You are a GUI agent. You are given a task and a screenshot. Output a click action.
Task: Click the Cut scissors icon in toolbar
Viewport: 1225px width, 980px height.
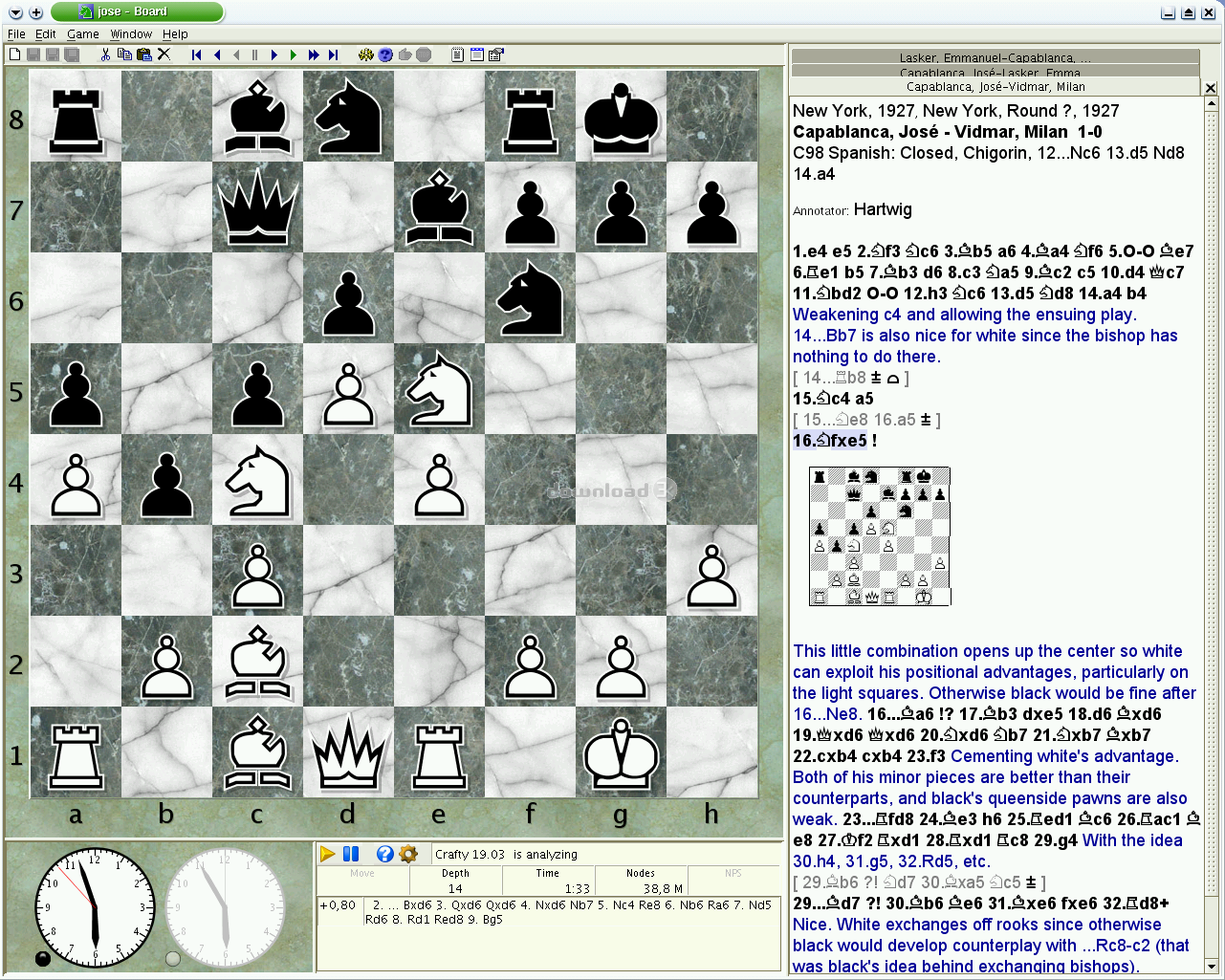105,54
